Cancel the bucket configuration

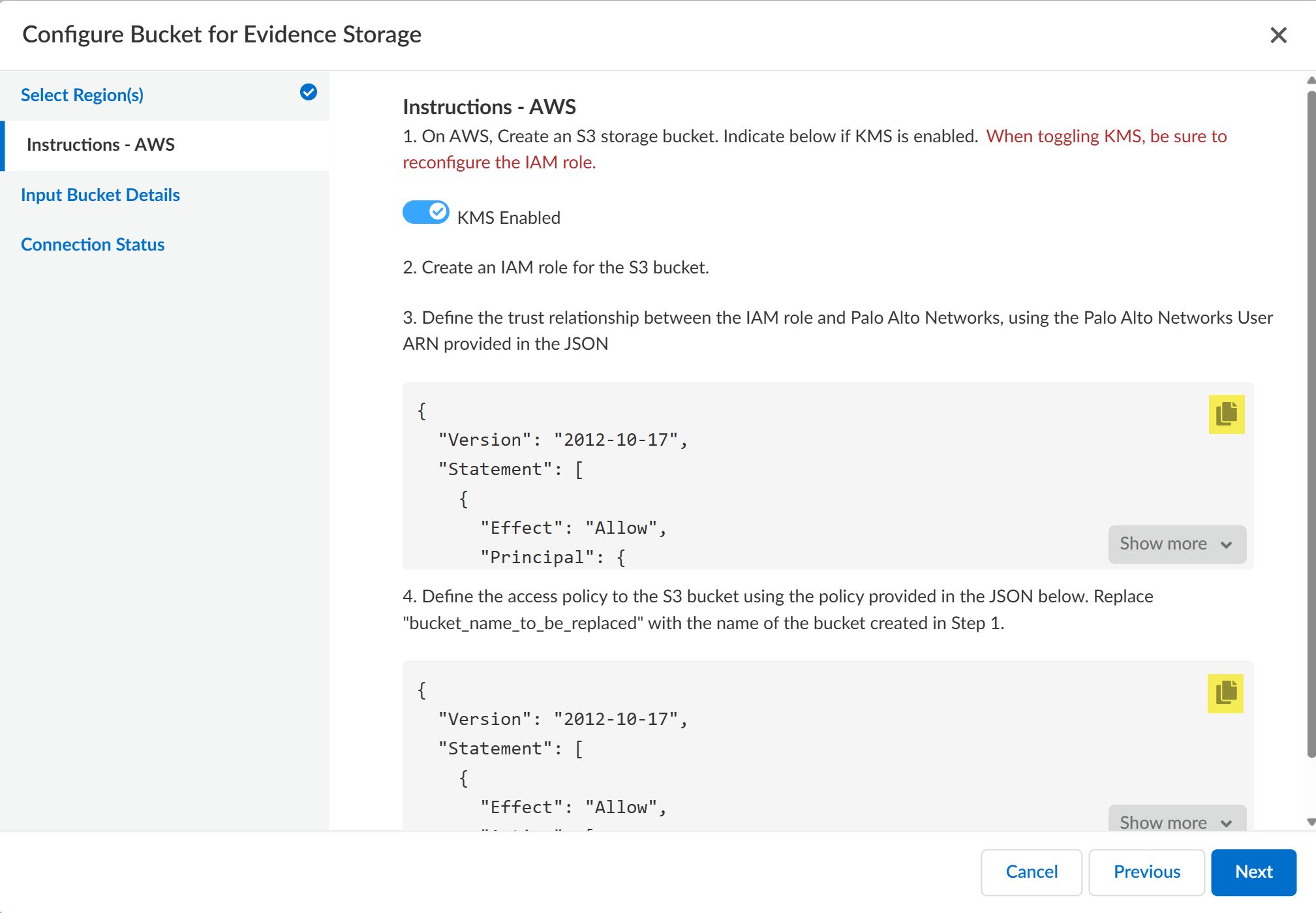point(1032,872)
